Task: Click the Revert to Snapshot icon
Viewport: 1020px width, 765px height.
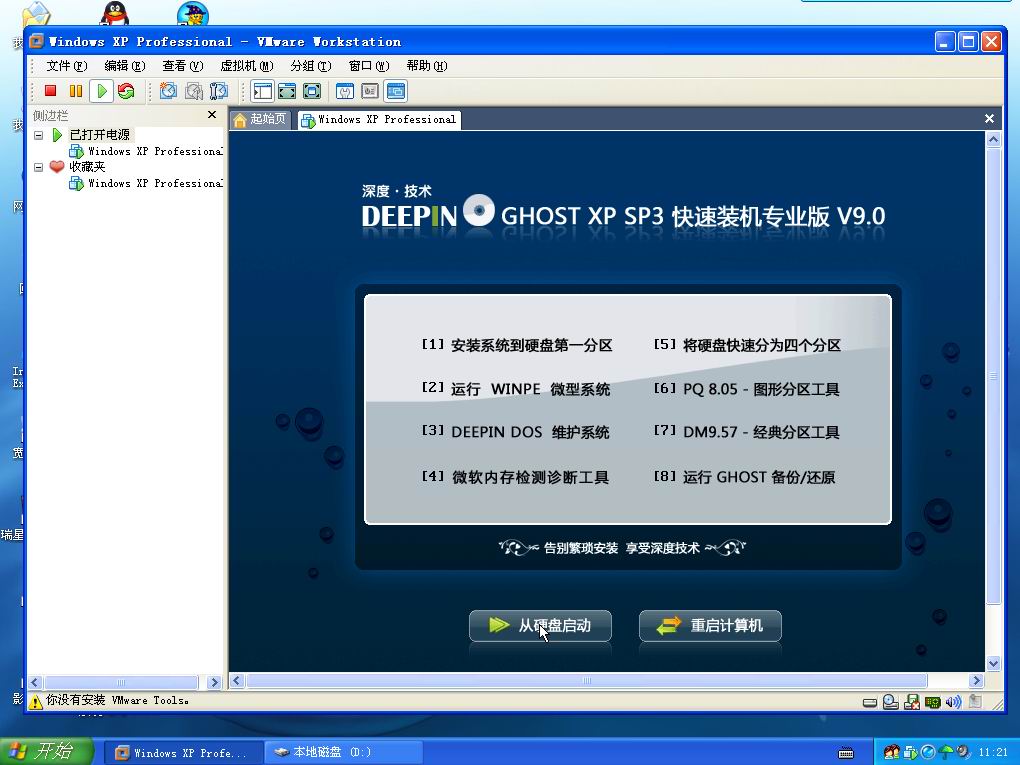Action: click(193, 91)
